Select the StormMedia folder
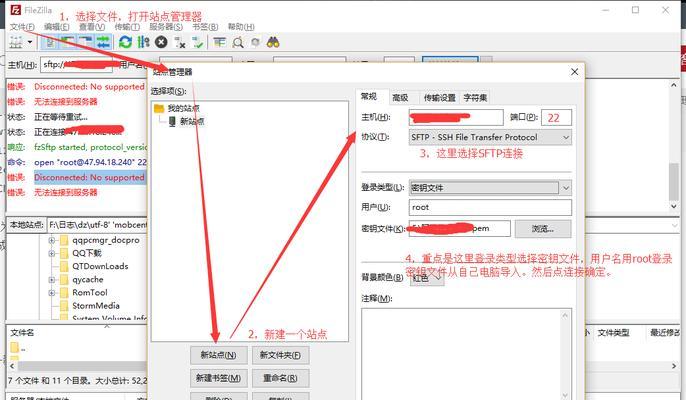The width and height of the screenshot is (686, 400). pyautogui.click(x=96, y=305)
